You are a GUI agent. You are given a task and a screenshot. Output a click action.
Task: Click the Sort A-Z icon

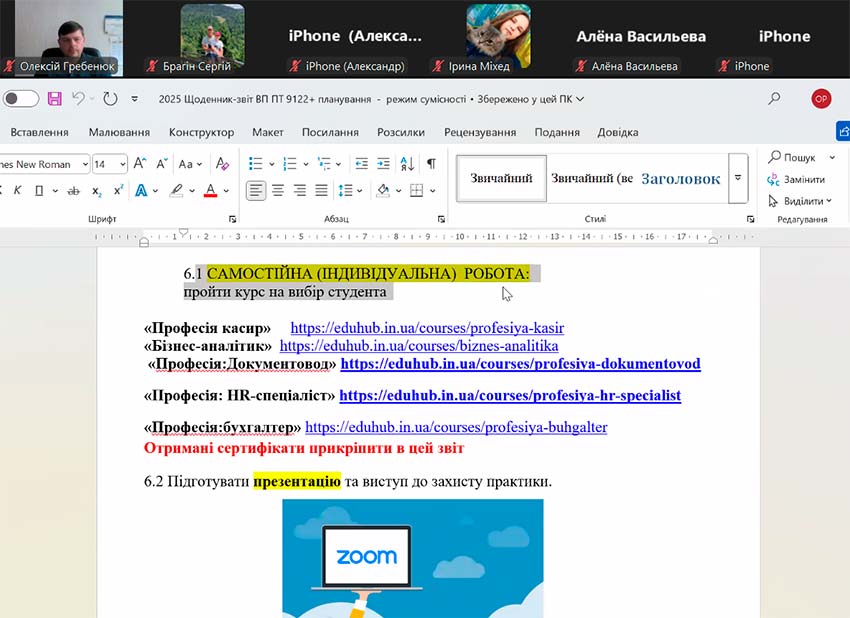(407, 164)
